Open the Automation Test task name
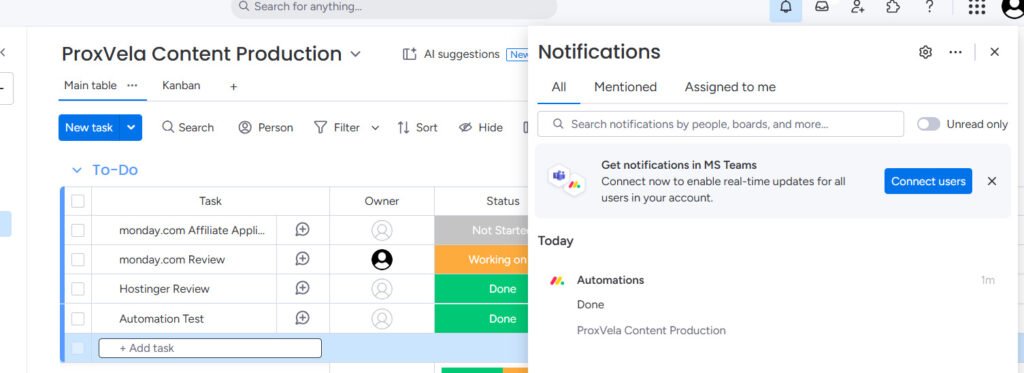 (x=161, y=319)
